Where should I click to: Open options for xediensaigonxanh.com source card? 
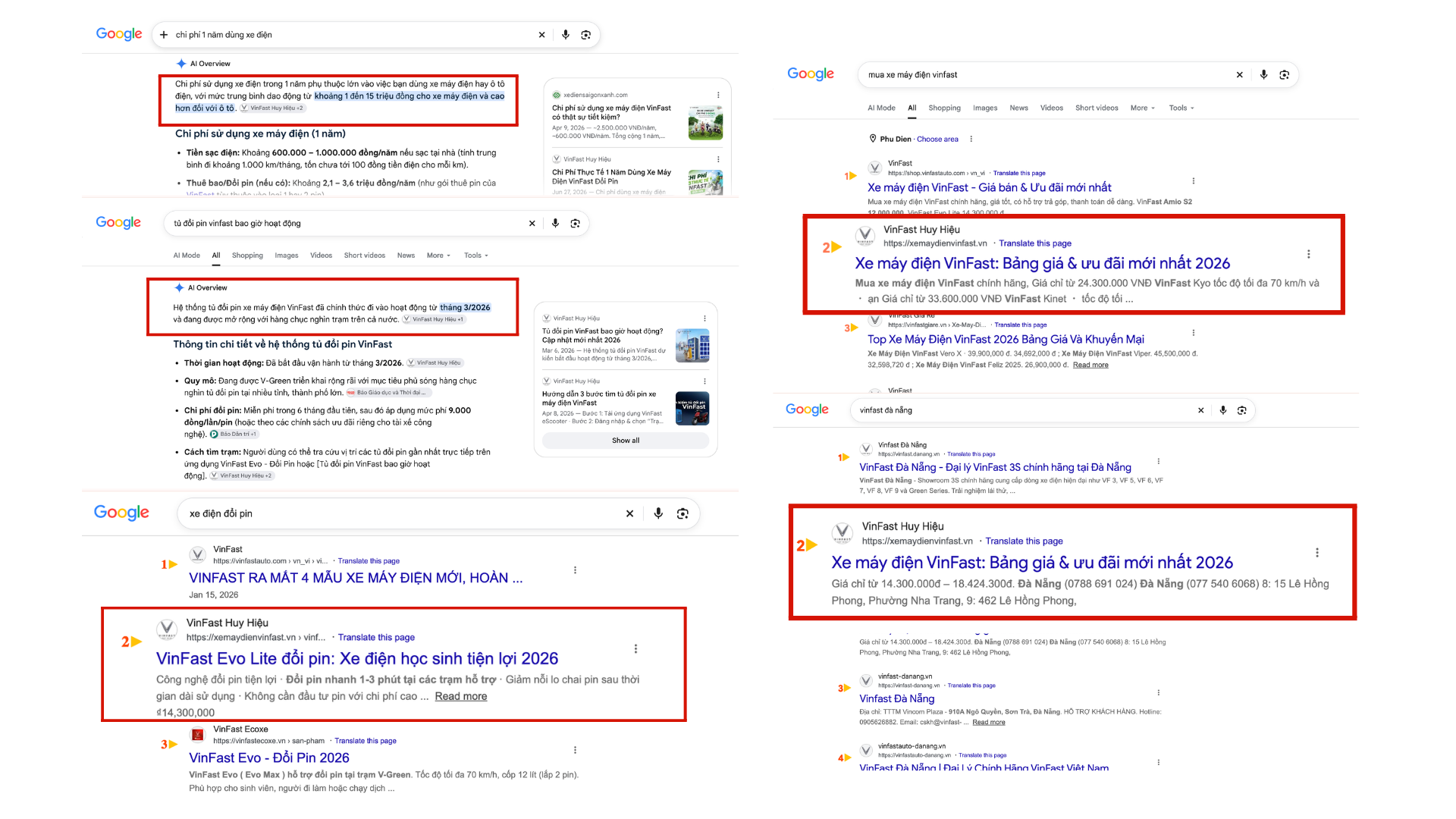pyautogui.click(x=718, y=95)
